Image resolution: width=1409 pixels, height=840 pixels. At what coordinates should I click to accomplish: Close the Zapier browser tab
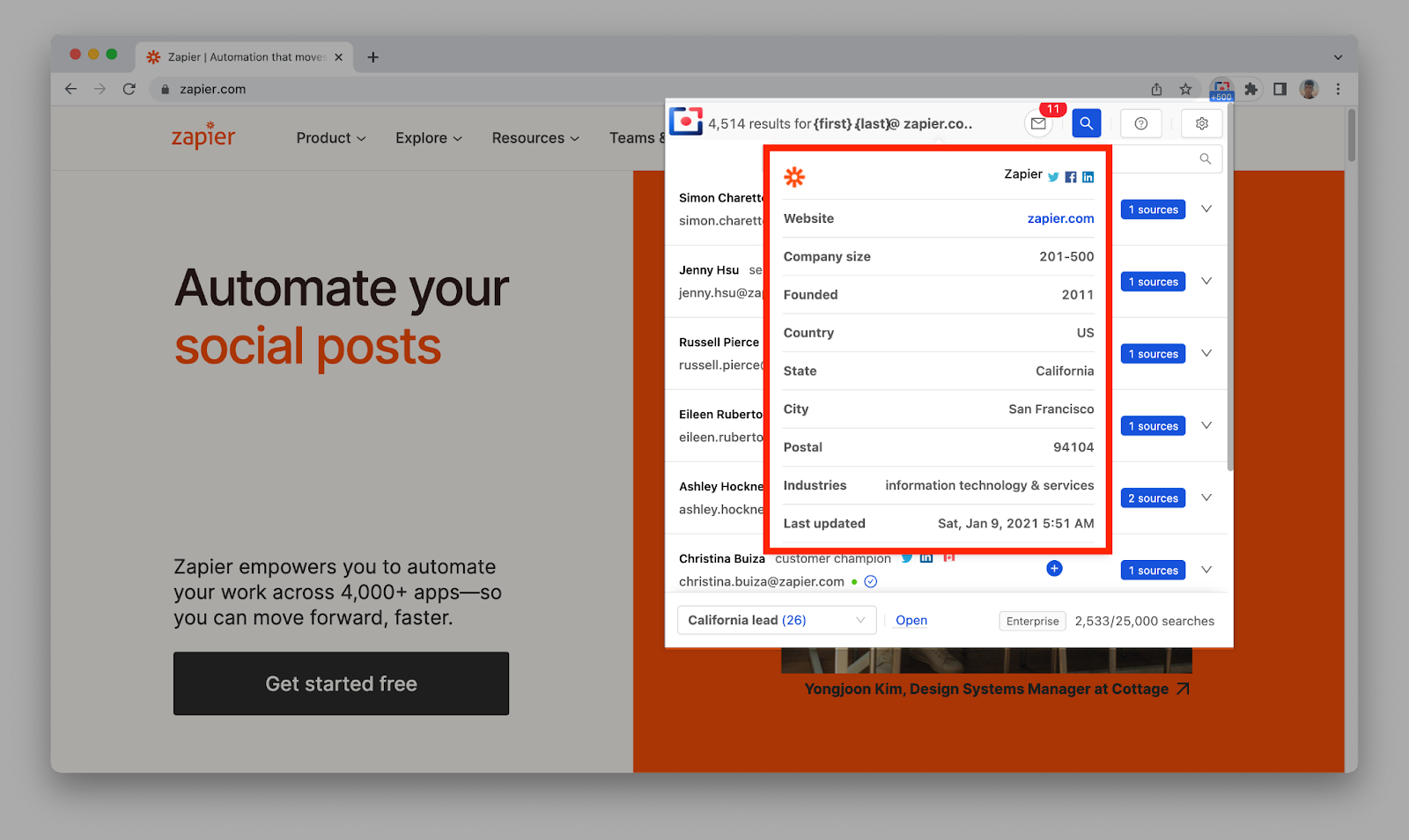(x=339, y=57)
